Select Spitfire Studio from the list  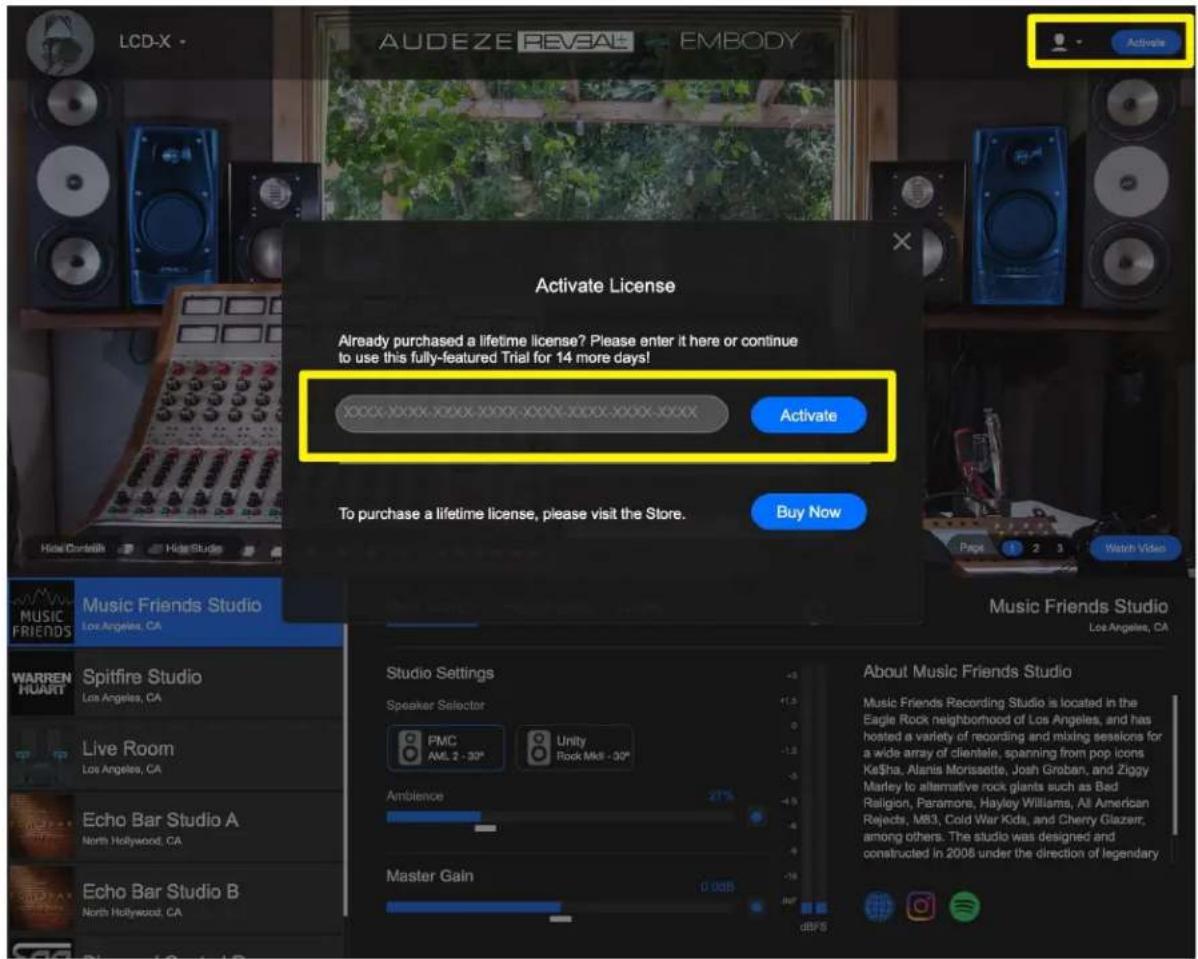[176, 684]
